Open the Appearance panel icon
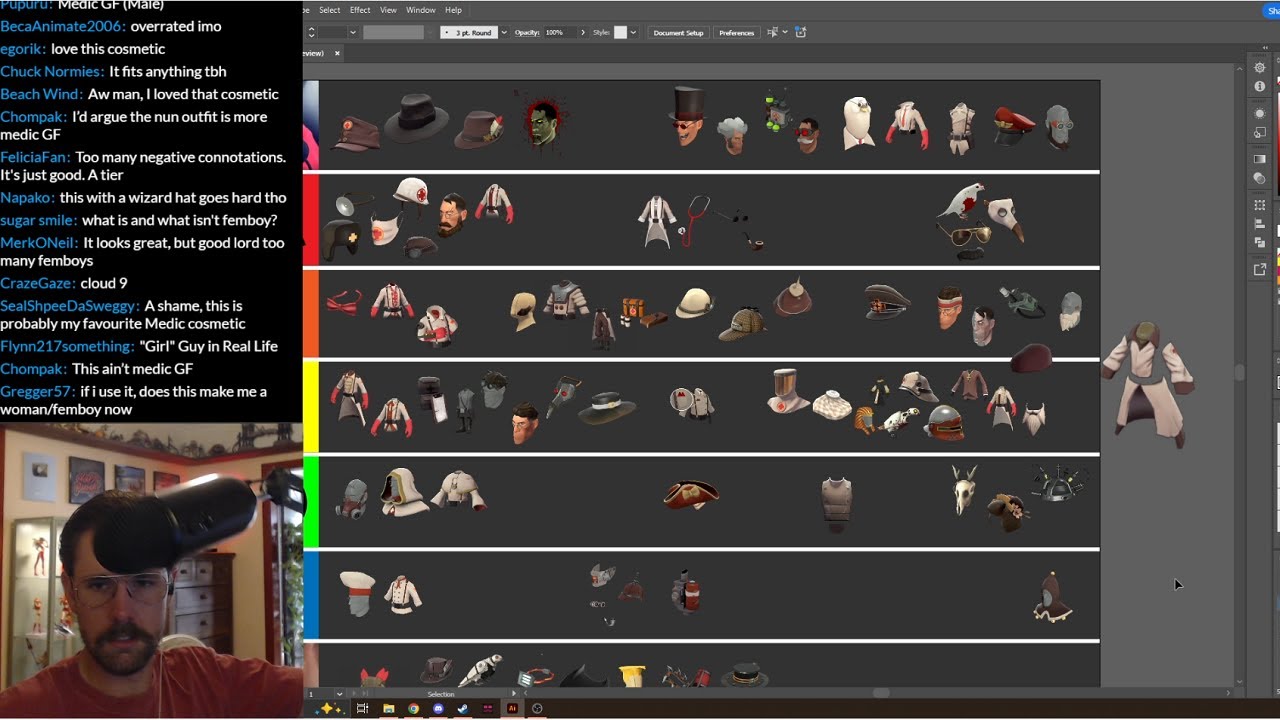The image size is (1280, 720). pos(1259,113)
